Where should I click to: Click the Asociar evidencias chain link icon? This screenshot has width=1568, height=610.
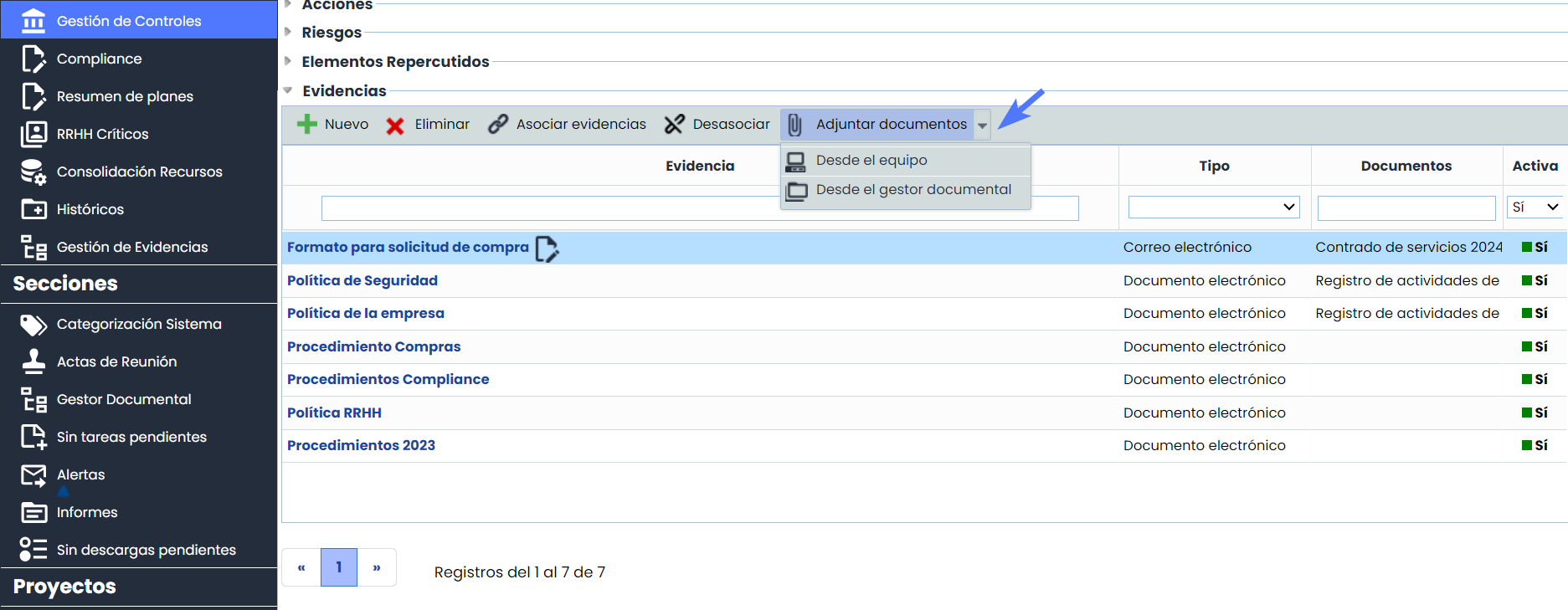498,125
